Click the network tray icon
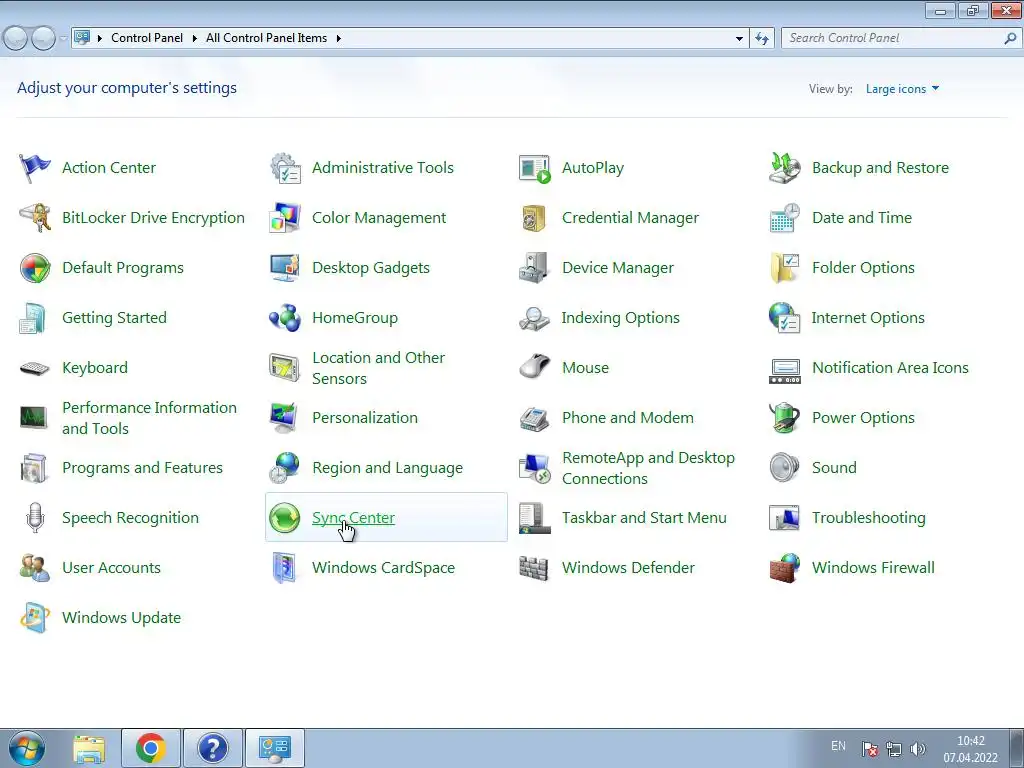The image size is (1024, 768). [x=894, y=749]
